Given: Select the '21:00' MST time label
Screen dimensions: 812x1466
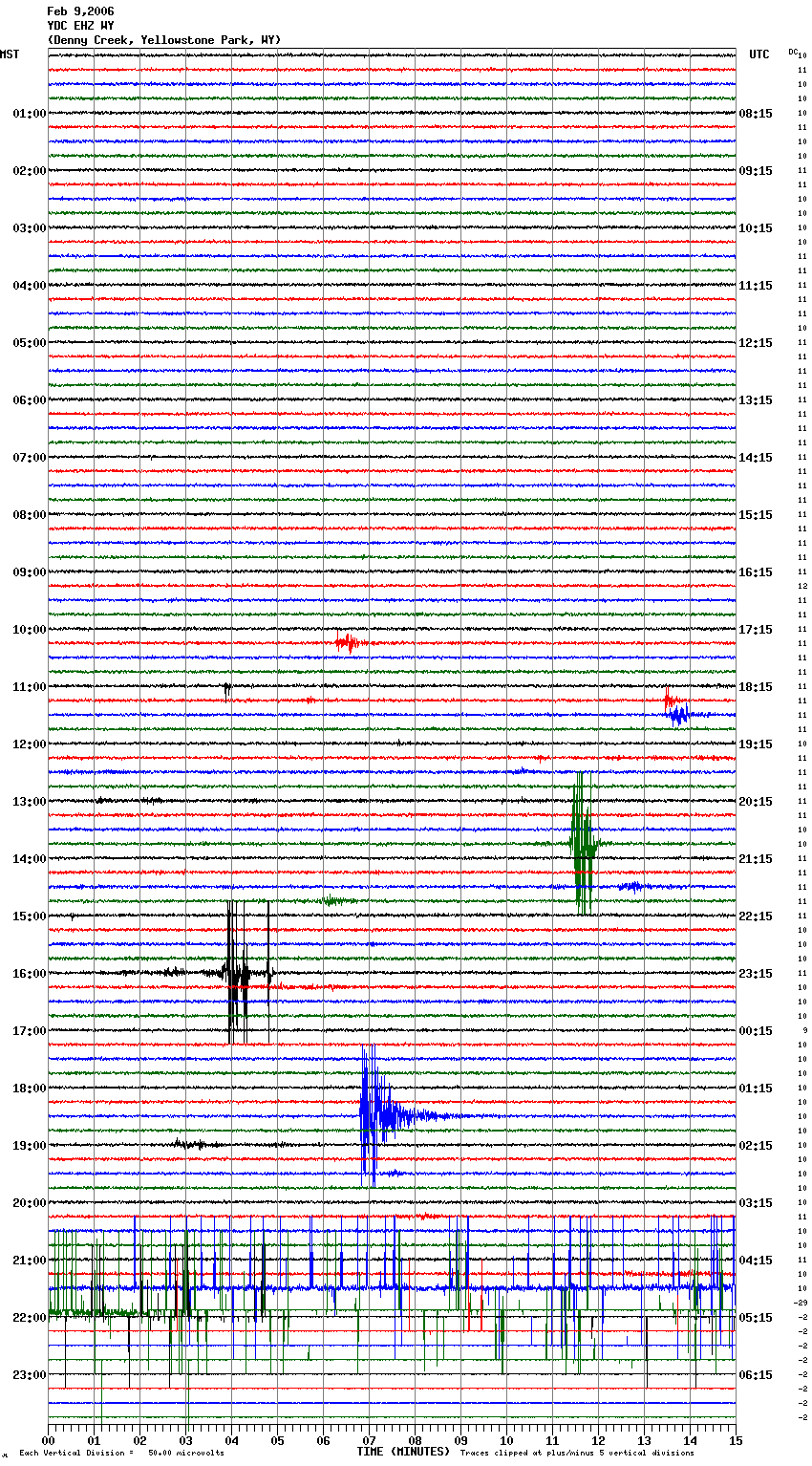Looking at the screenshot, I should tap(30, 1261).
